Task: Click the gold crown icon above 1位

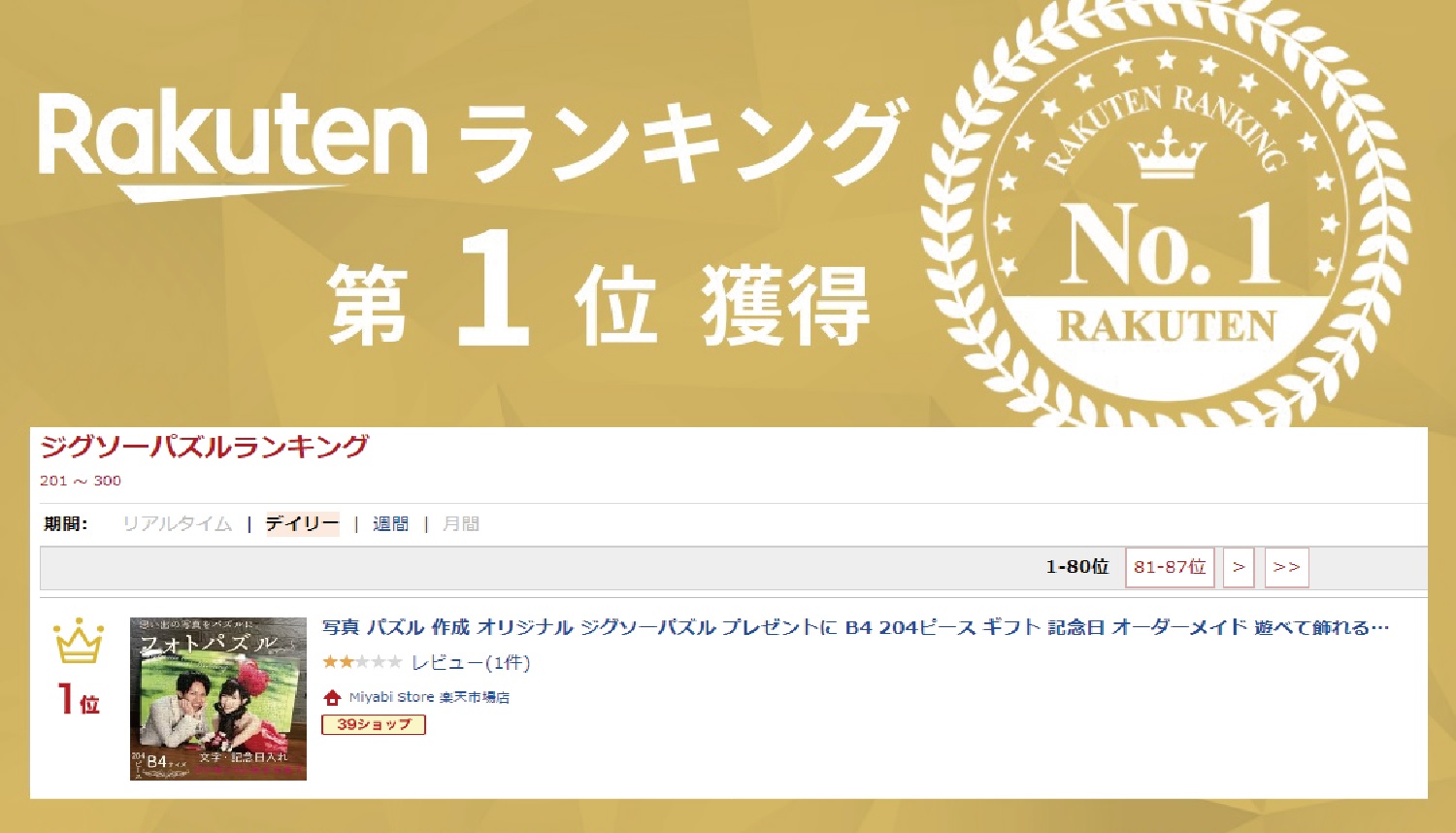Action: point(79,642)
